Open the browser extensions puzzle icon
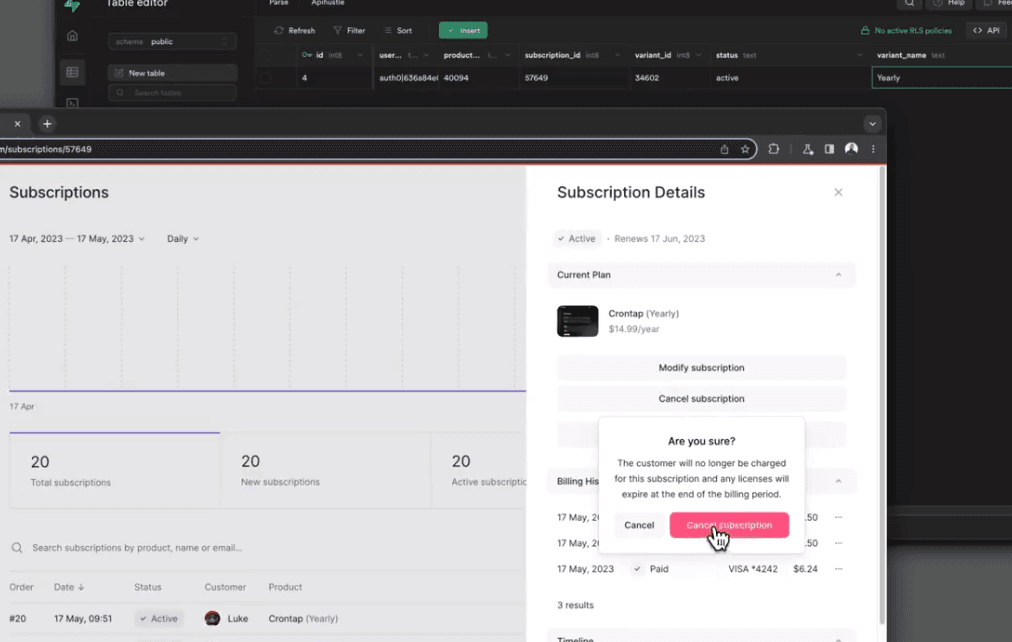This screenshot has height=642, width=1012. pyautogui.click(x=774, y=148)
